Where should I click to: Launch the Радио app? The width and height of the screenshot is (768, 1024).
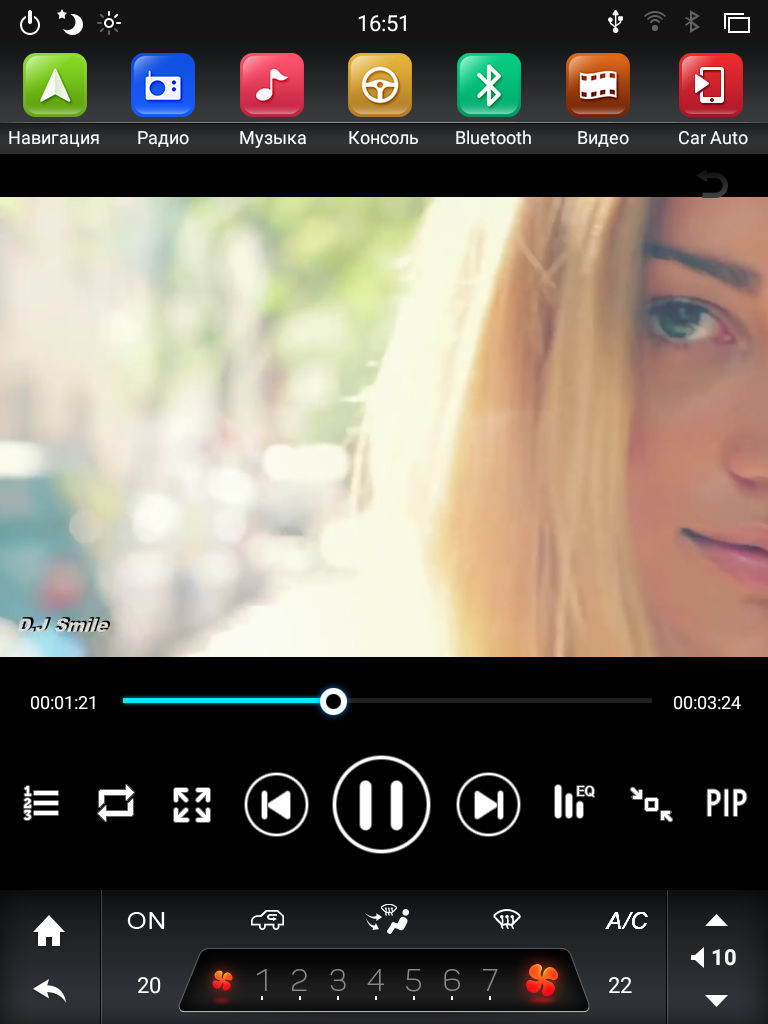[x=163, y=85]
